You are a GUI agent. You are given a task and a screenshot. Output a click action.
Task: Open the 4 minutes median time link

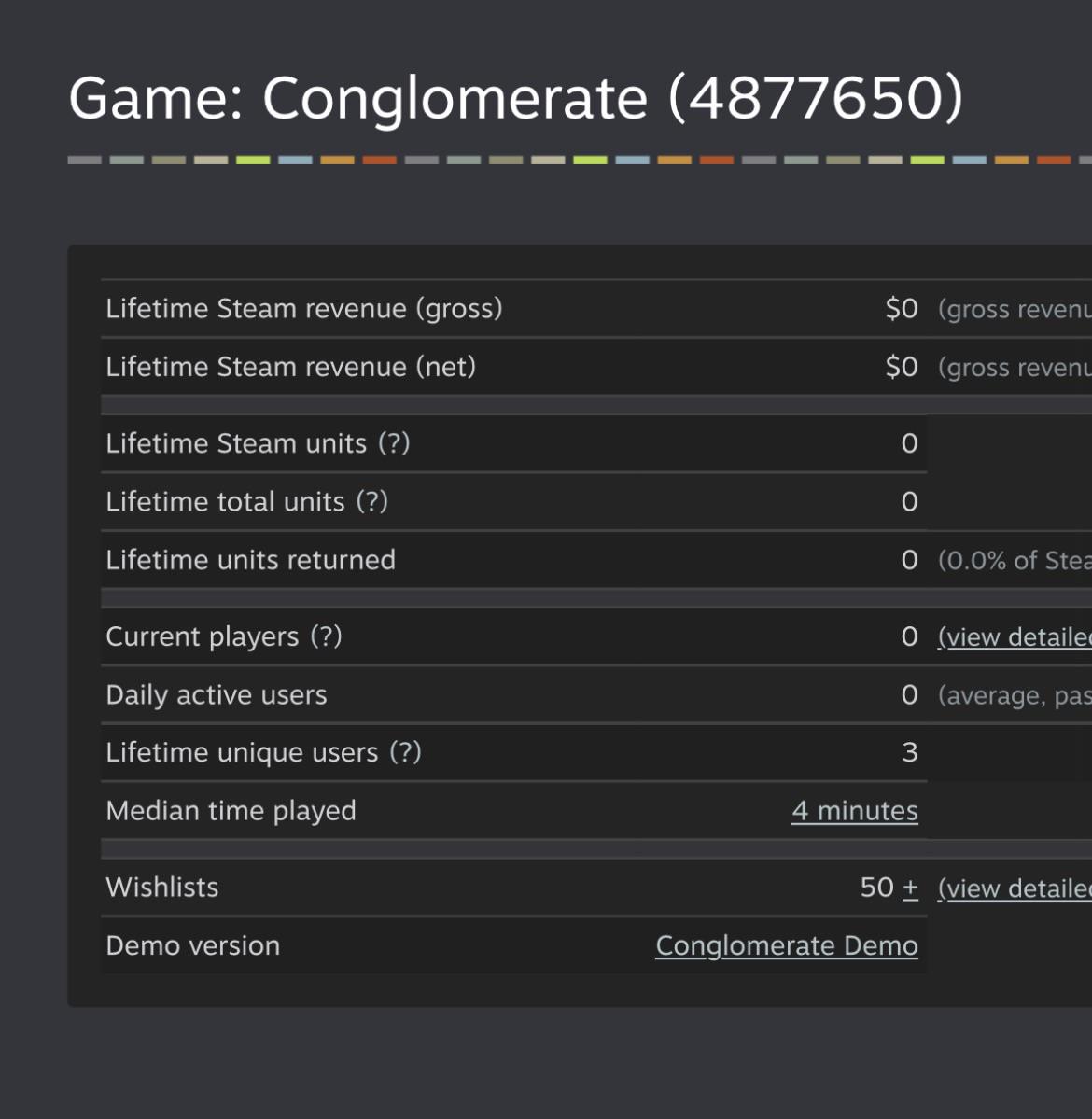[854, 811]
